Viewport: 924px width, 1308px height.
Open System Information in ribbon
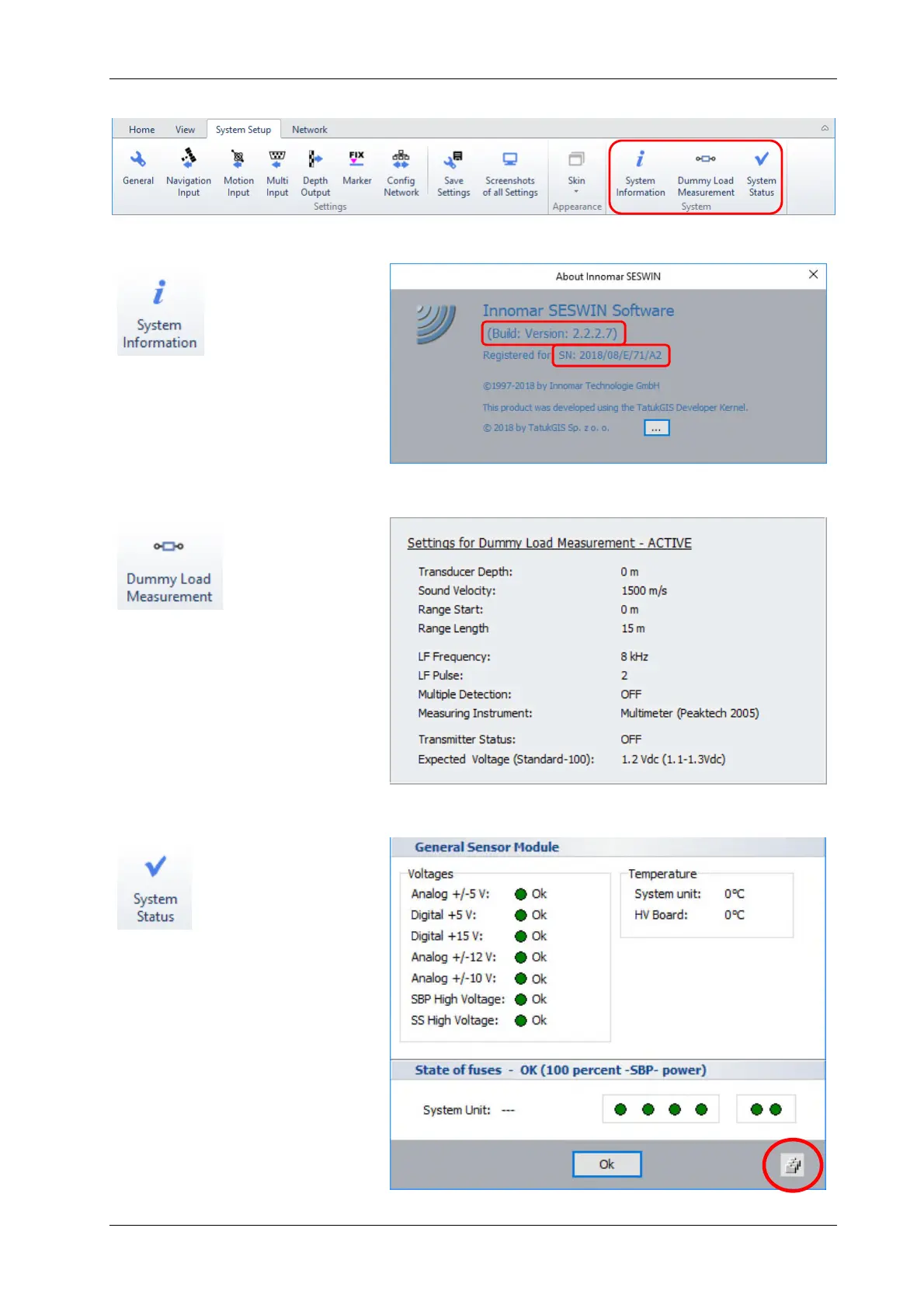(641, 173)
